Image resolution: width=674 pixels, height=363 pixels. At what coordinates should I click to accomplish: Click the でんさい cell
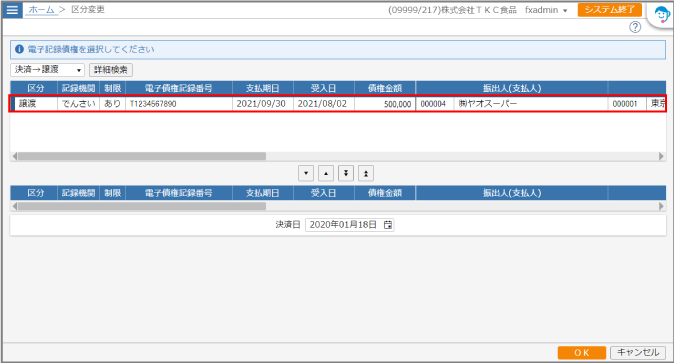(x=78, y=104)
